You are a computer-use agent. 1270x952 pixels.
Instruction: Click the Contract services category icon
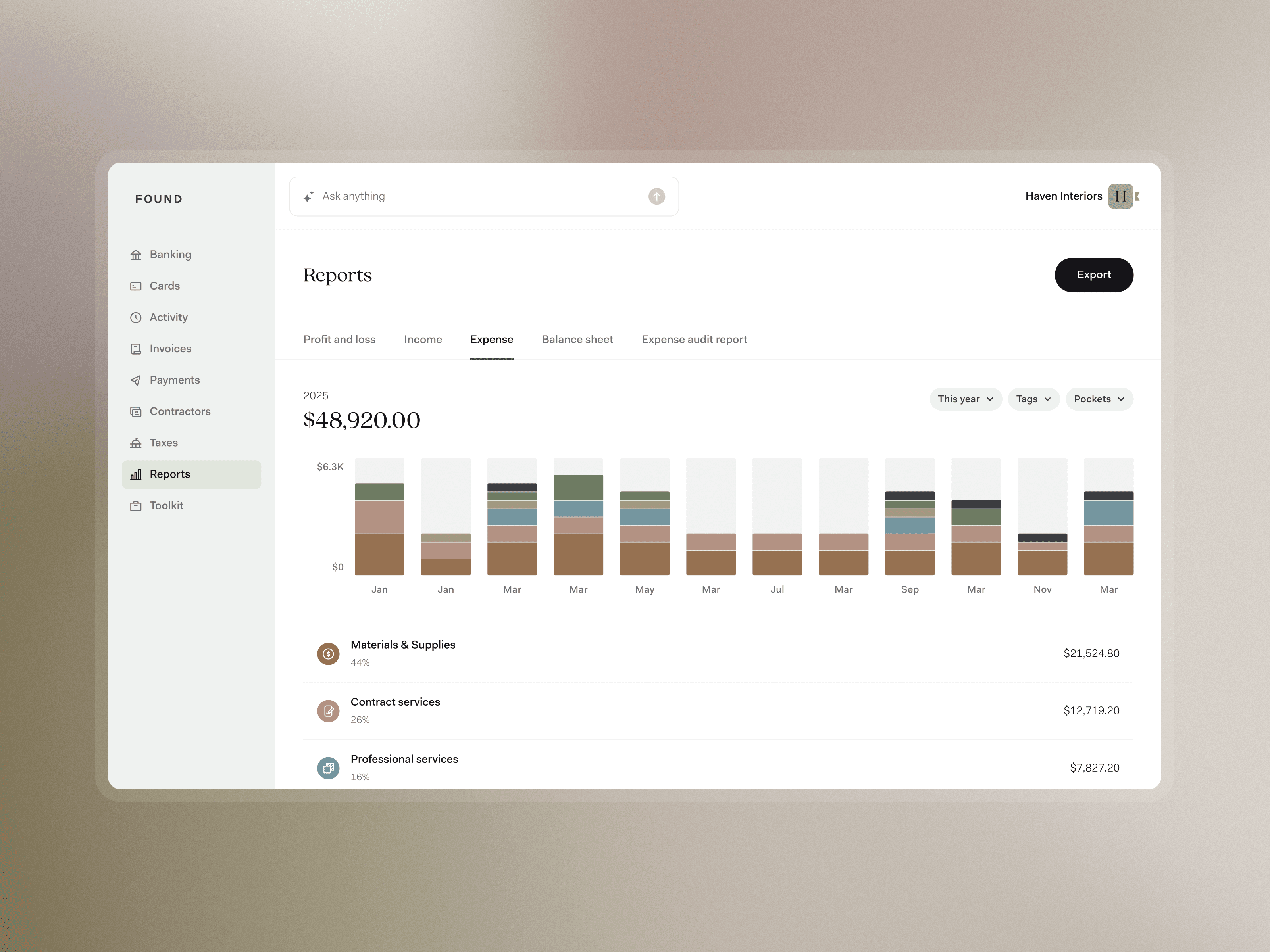coord(328,711)
